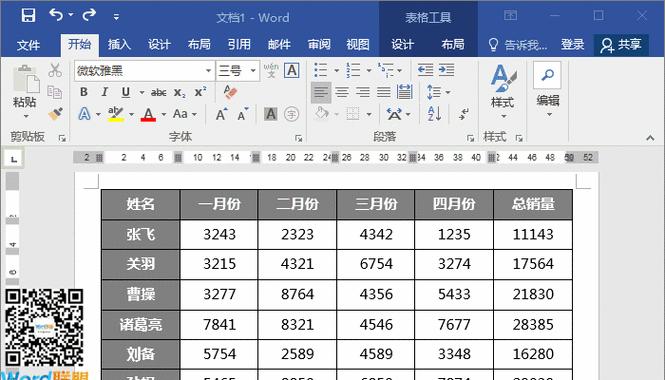This screenshot has height=380, width=665.
Task: Open the font size dropdown (三号)
Action: coord(253,70)
